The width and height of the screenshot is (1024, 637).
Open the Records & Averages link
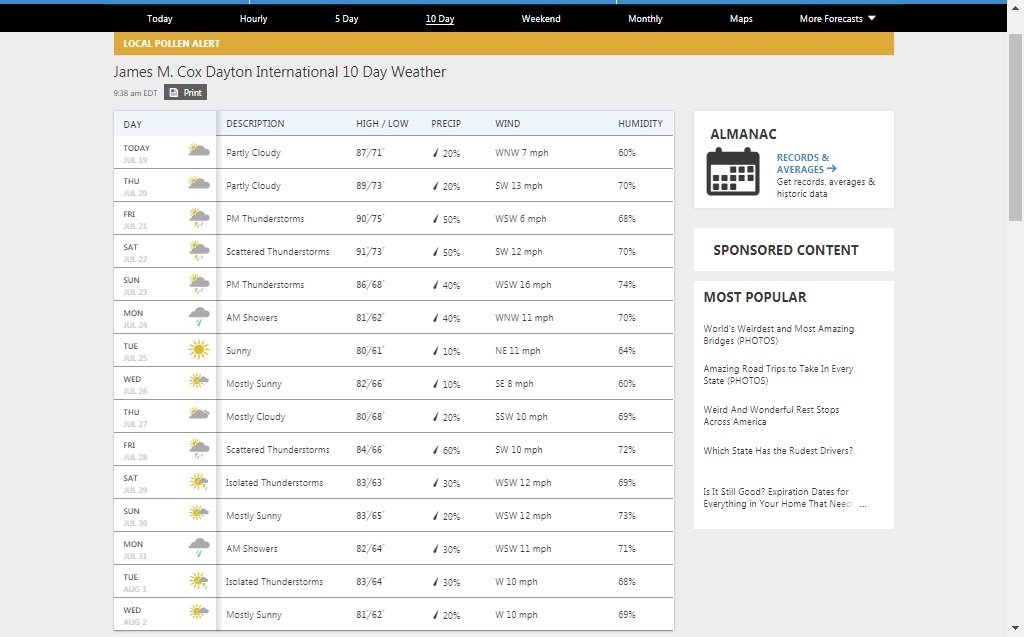[x=805, y=164]
